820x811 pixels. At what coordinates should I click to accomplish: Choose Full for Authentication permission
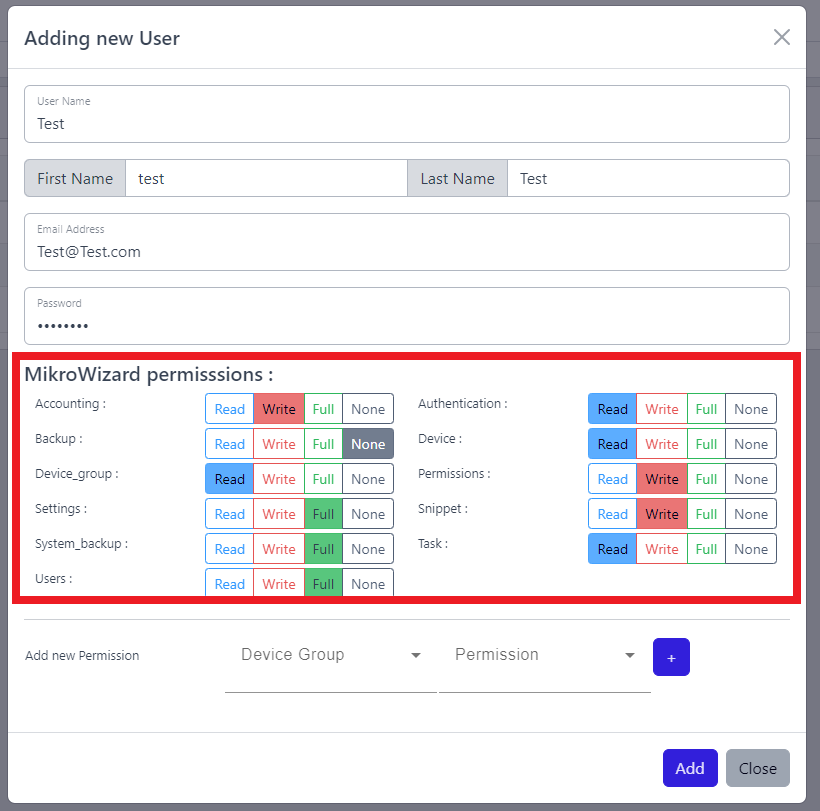(x=706, y=409)
